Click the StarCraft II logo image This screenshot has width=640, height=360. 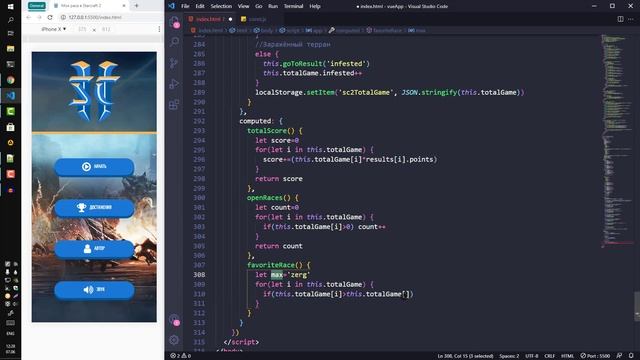coord(94,91)
